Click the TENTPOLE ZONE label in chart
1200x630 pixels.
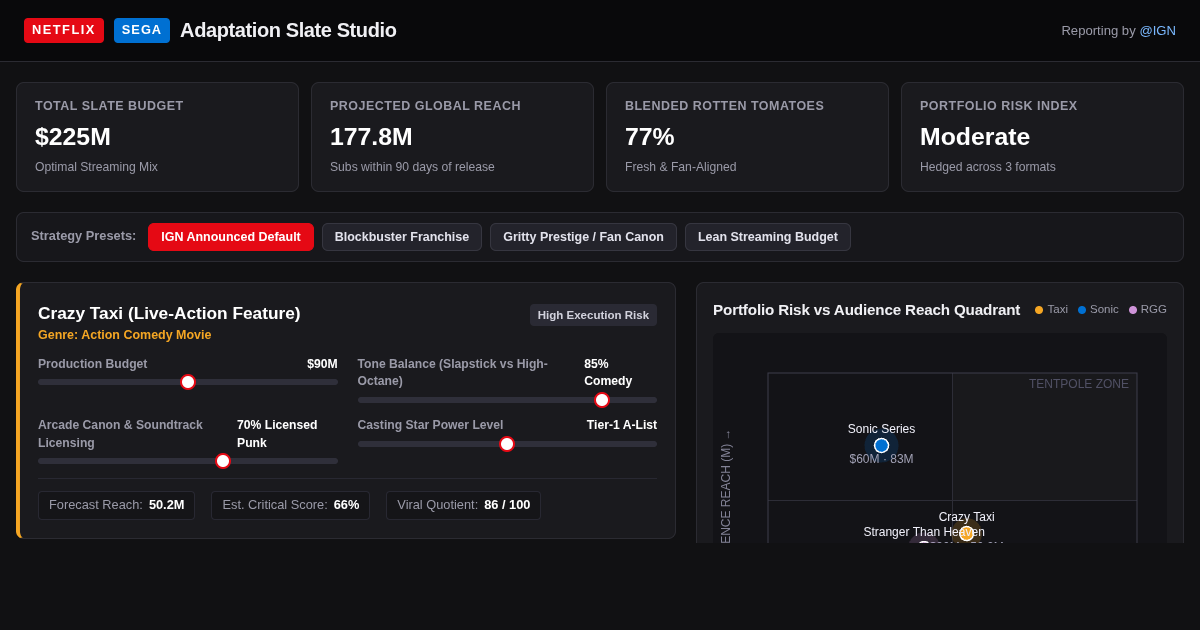click(1079, 384)
